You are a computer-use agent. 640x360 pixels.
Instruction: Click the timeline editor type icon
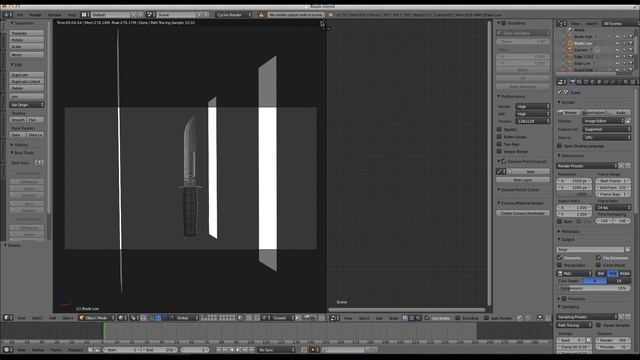click(7, 350)
